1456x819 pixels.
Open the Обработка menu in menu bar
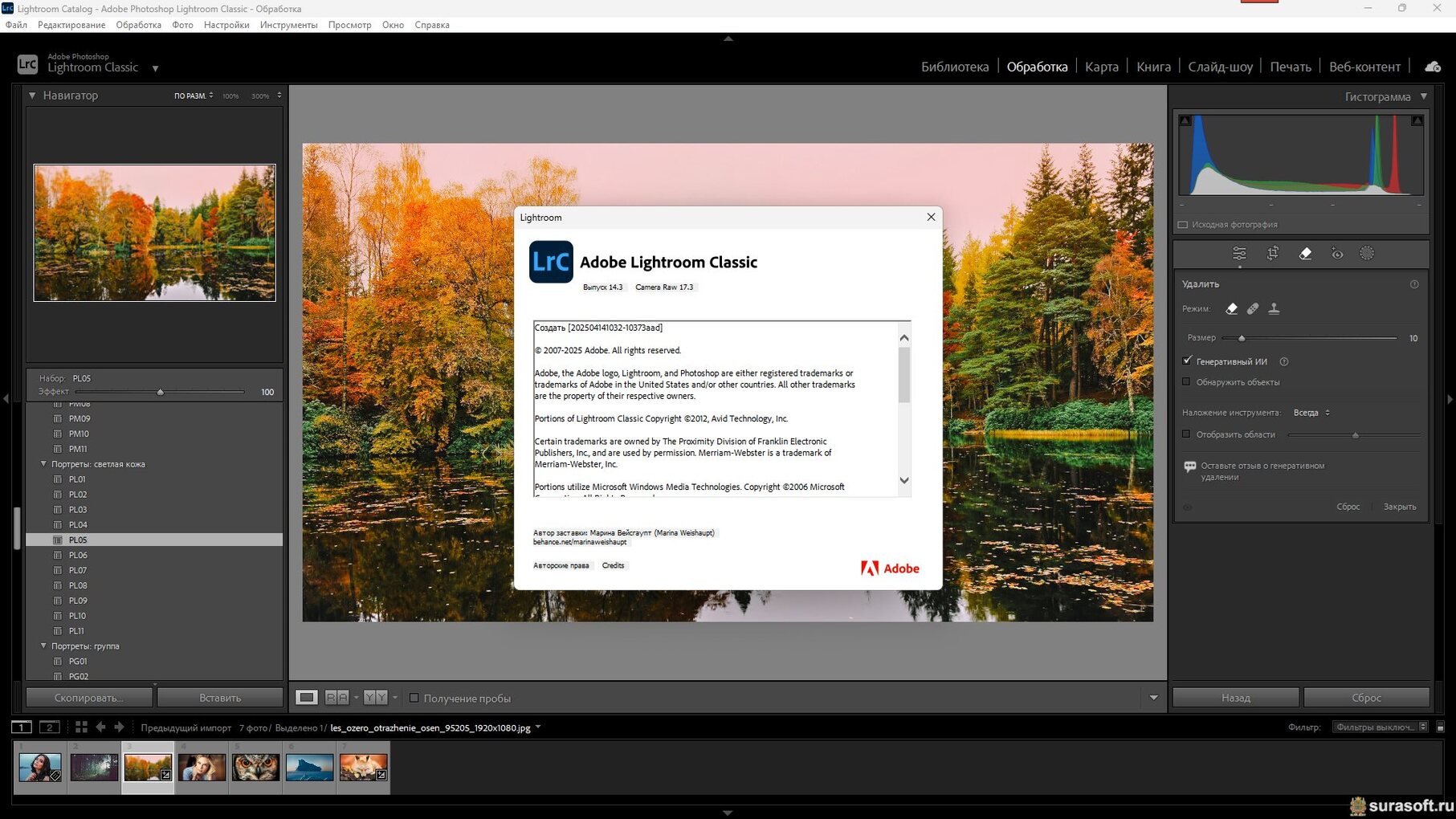tap(138, 25)
